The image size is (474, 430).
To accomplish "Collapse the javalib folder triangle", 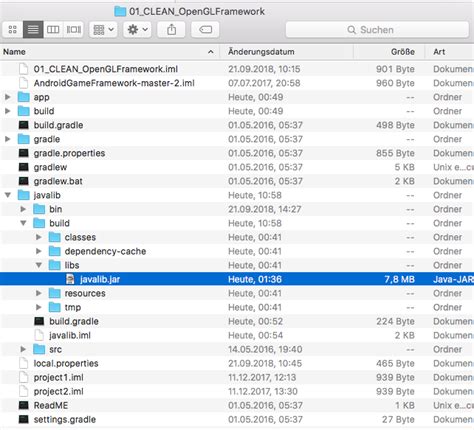I will 8,195.
